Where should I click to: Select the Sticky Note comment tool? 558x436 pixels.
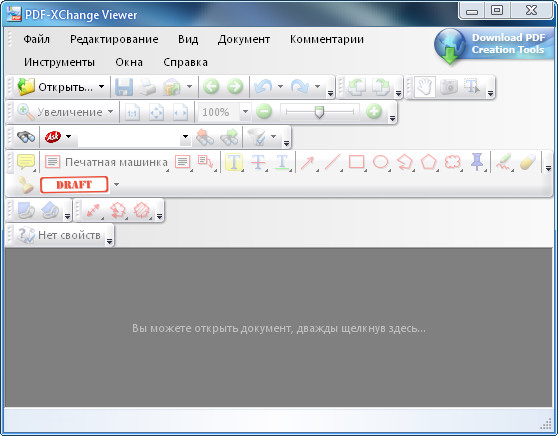click(26, 162)
